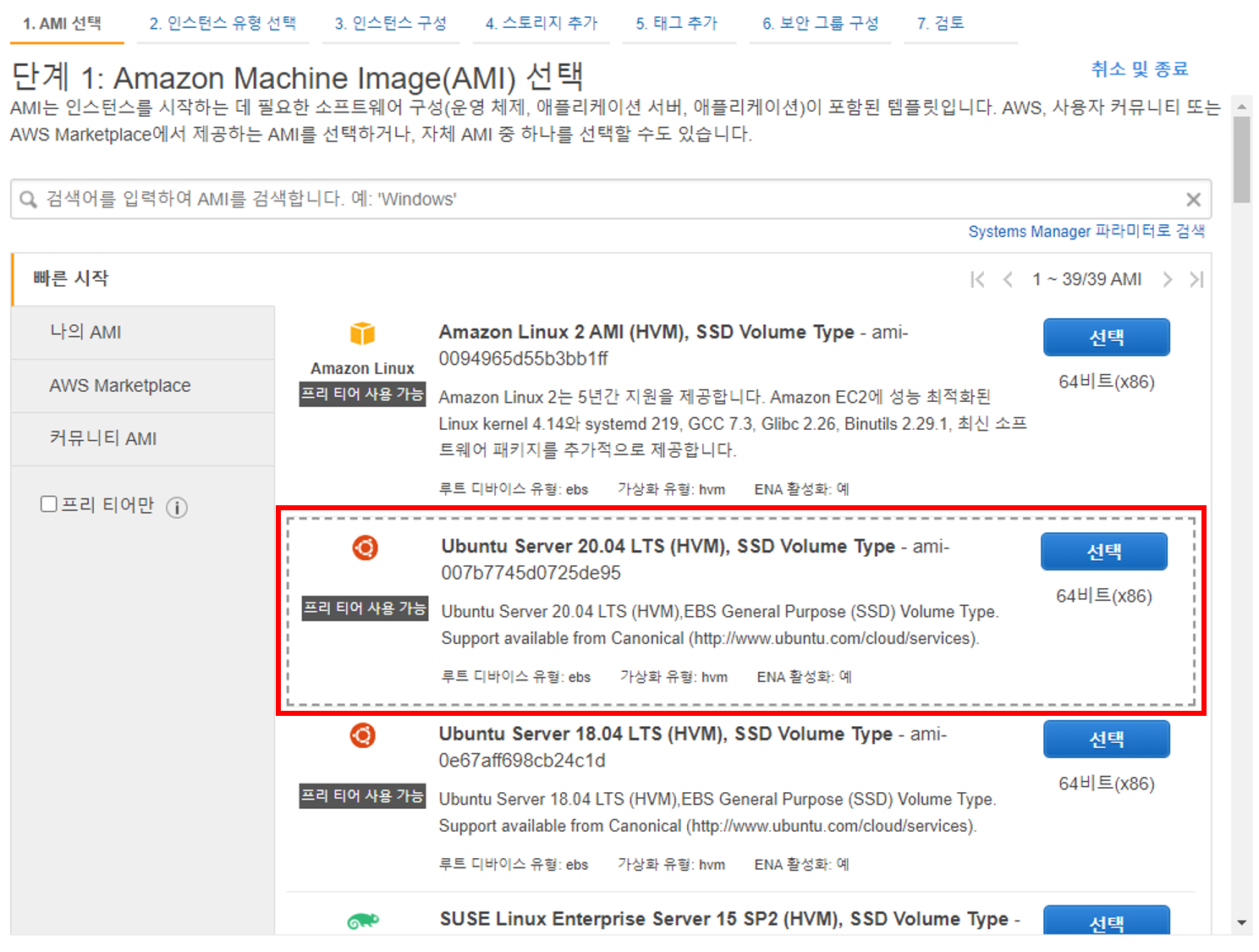Screen dimensions: 1259x952
Task: Click the 'Amazon Linux' label under cube icon
Action: (x=362, y=369)
